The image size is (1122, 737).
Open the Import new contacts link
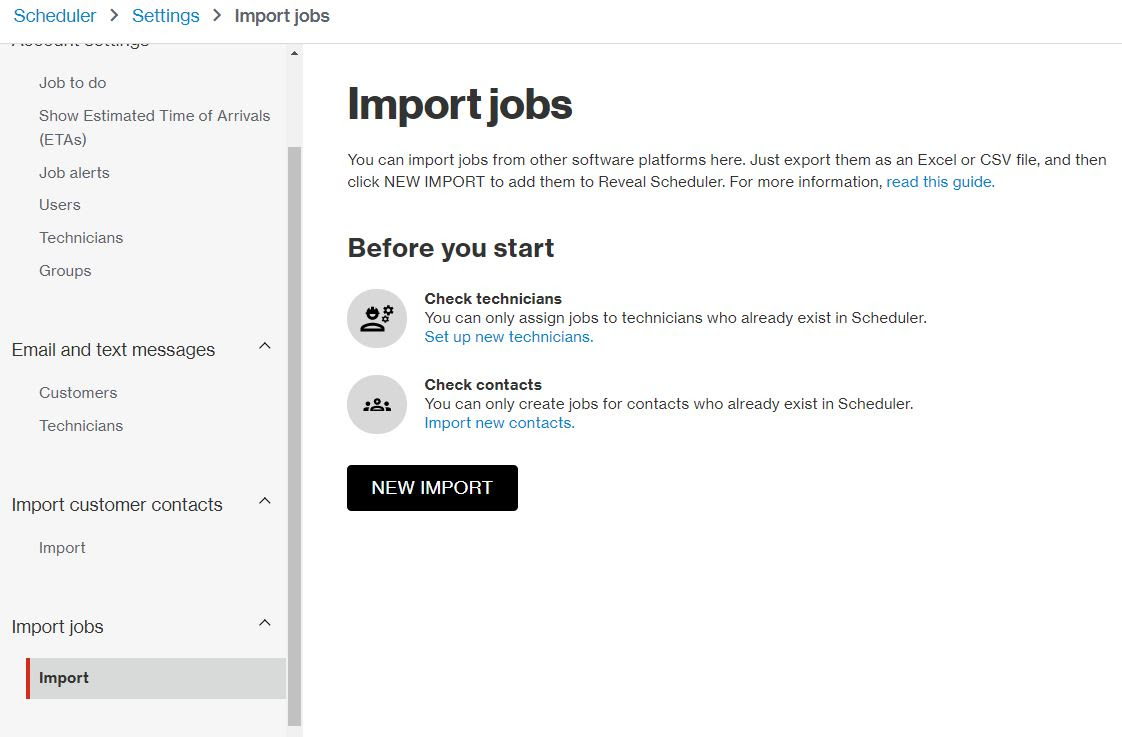pyautogui.click(x=499, y=423)
